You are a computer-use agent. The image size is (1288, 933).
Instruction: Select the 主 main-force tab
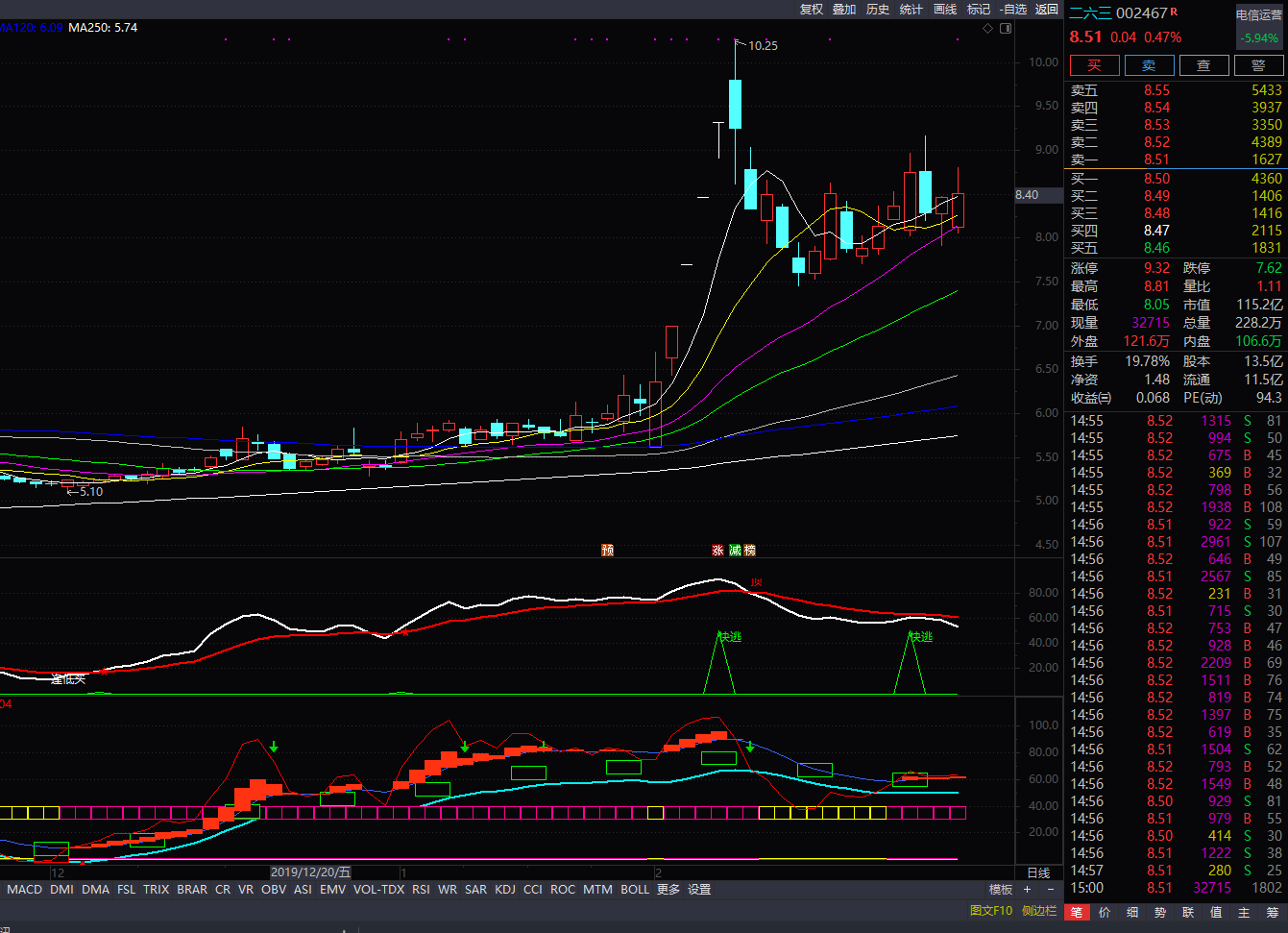[1244, 912]
